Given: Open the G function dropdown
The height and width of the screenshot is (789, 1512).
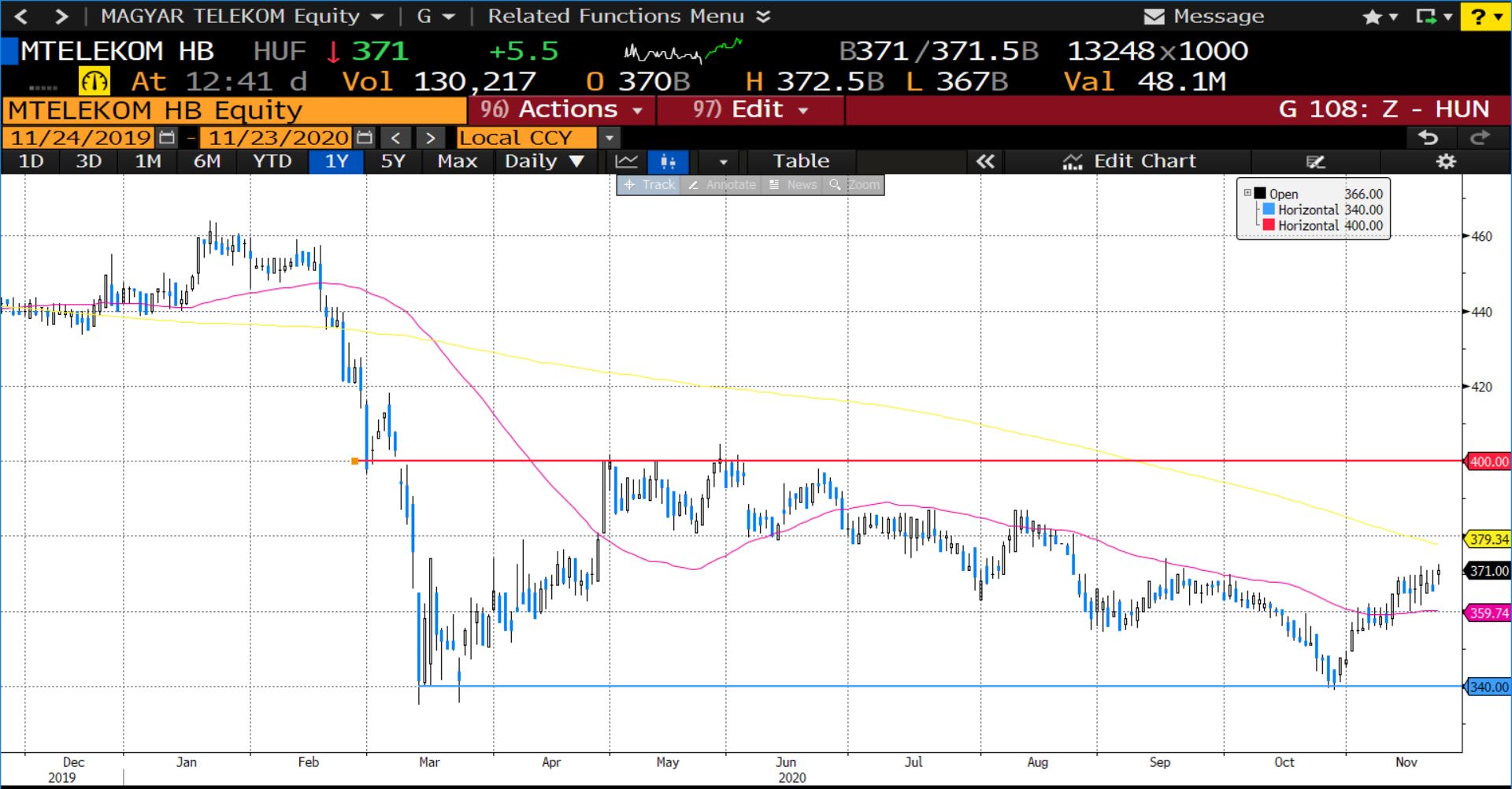Looking at the screenshot, I should 435,16.
